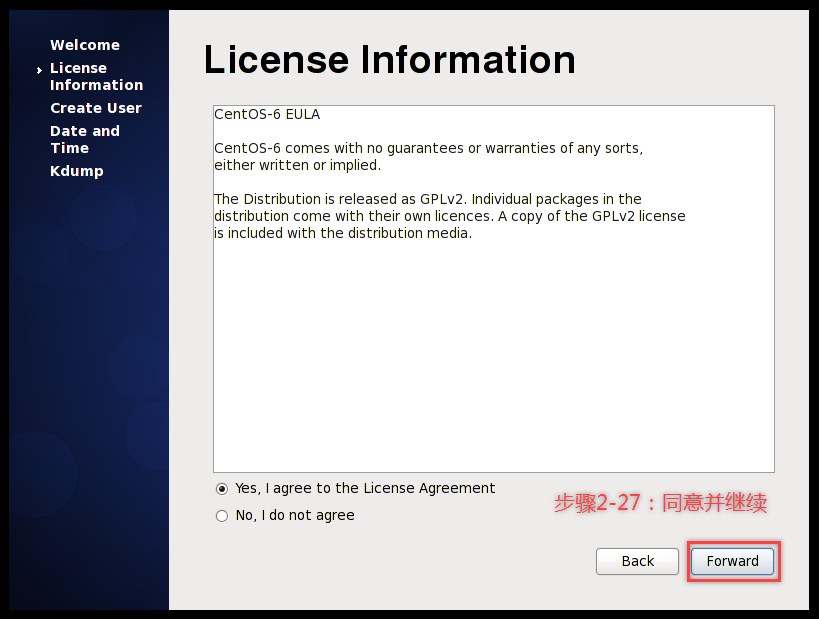Open Date and Time sidebar step
819x619 pixels.
coord(85,139)
